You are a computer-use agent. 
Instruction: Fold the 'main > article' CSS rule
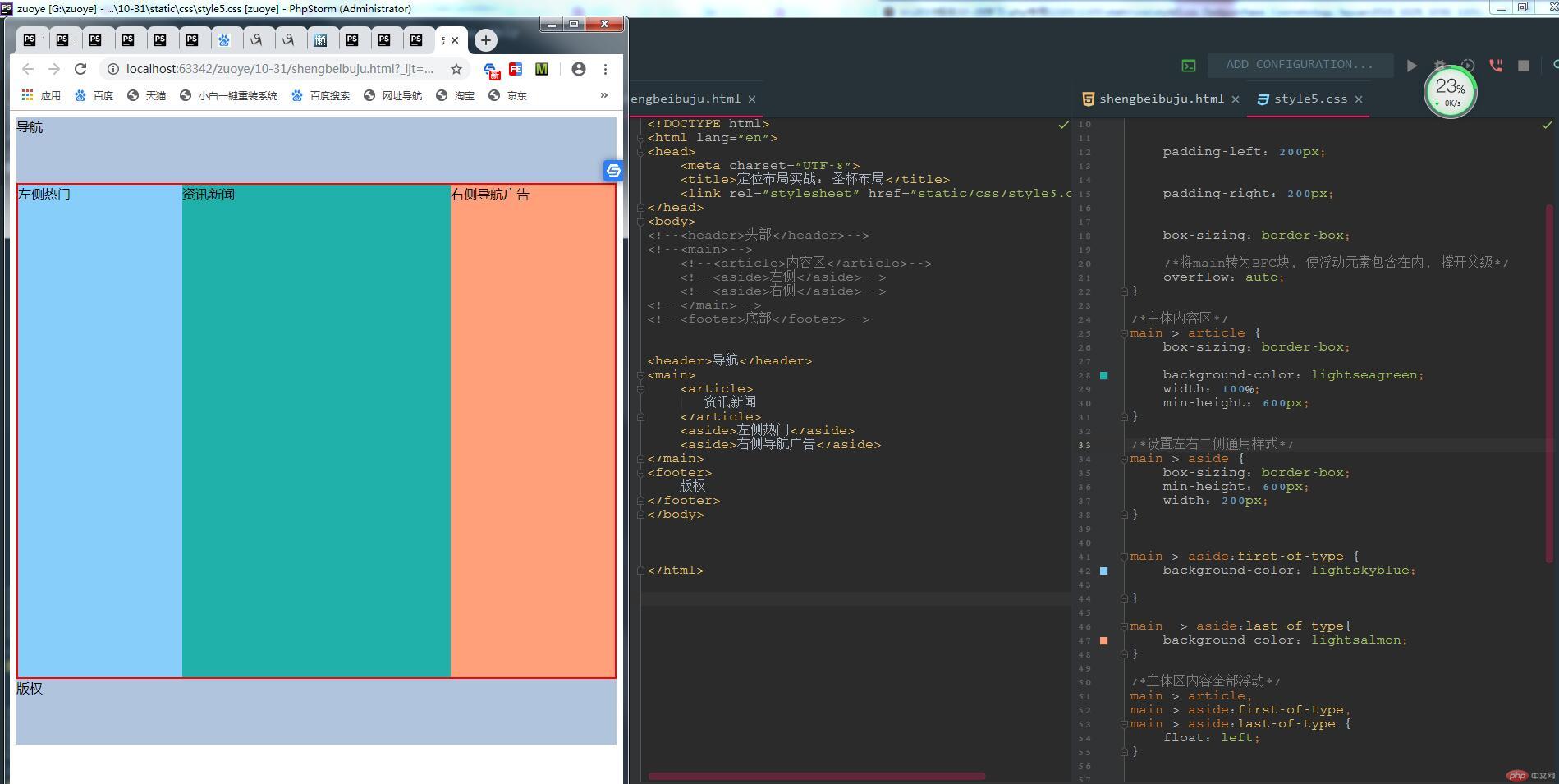coord(1123,333)
